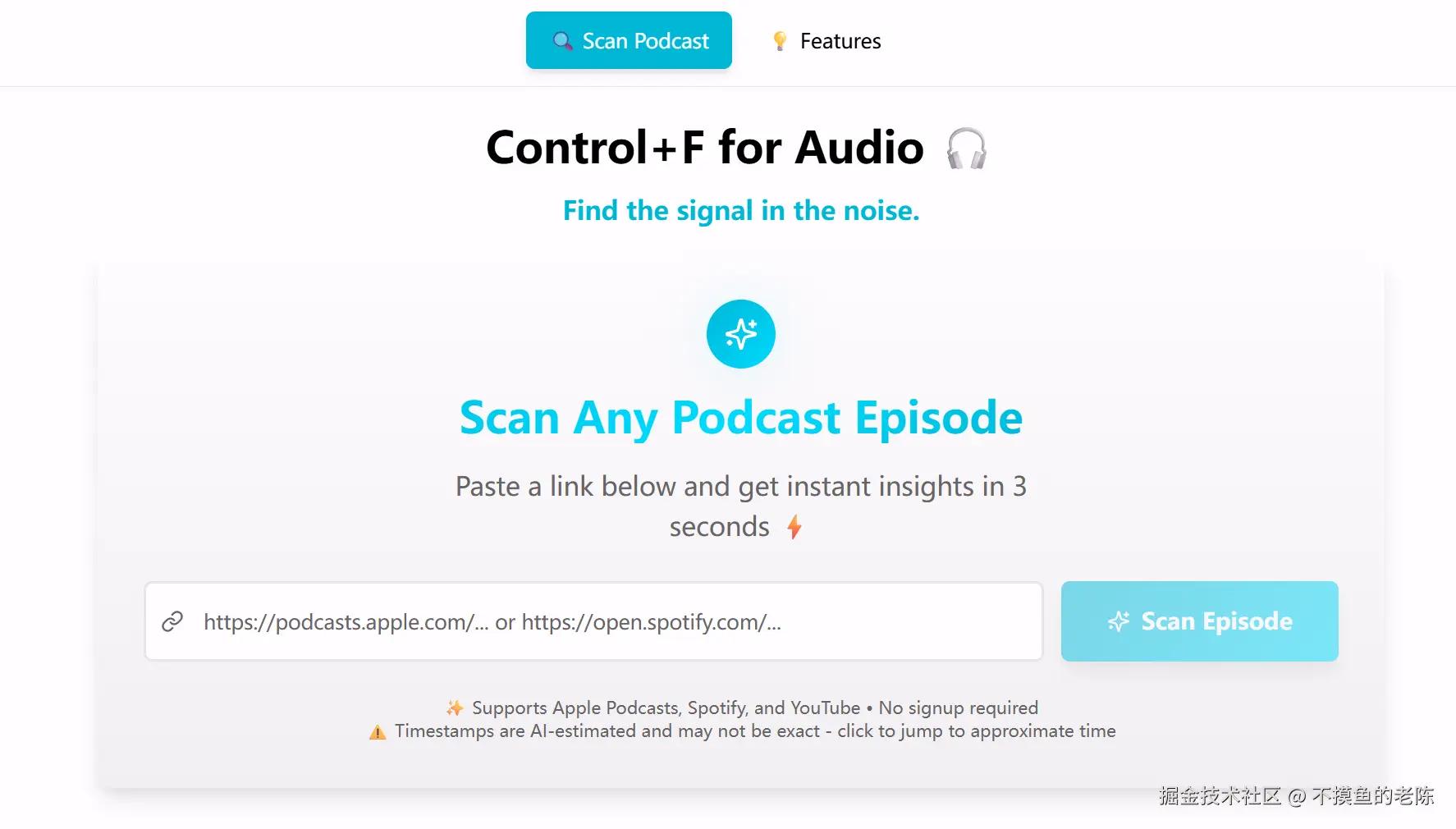Open the Scan Podcast tab

click(x=629, y=40)
